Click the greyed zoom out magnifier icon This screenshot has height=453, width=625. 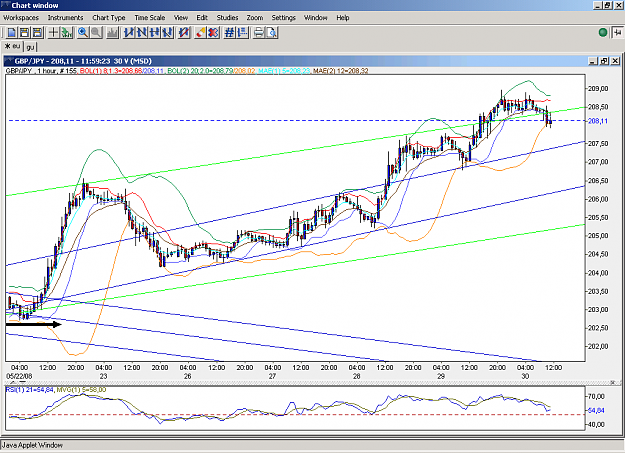96,32
